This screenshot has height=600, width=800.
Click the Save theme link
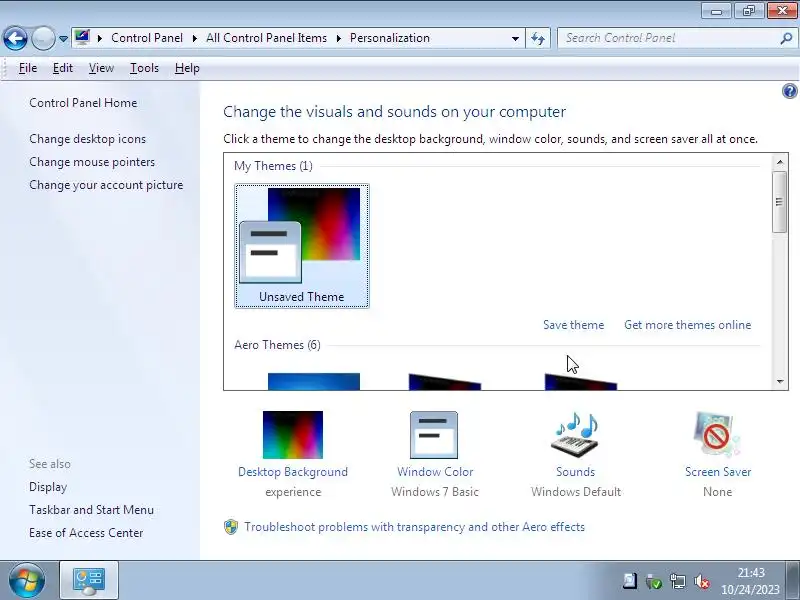point(573,325)
